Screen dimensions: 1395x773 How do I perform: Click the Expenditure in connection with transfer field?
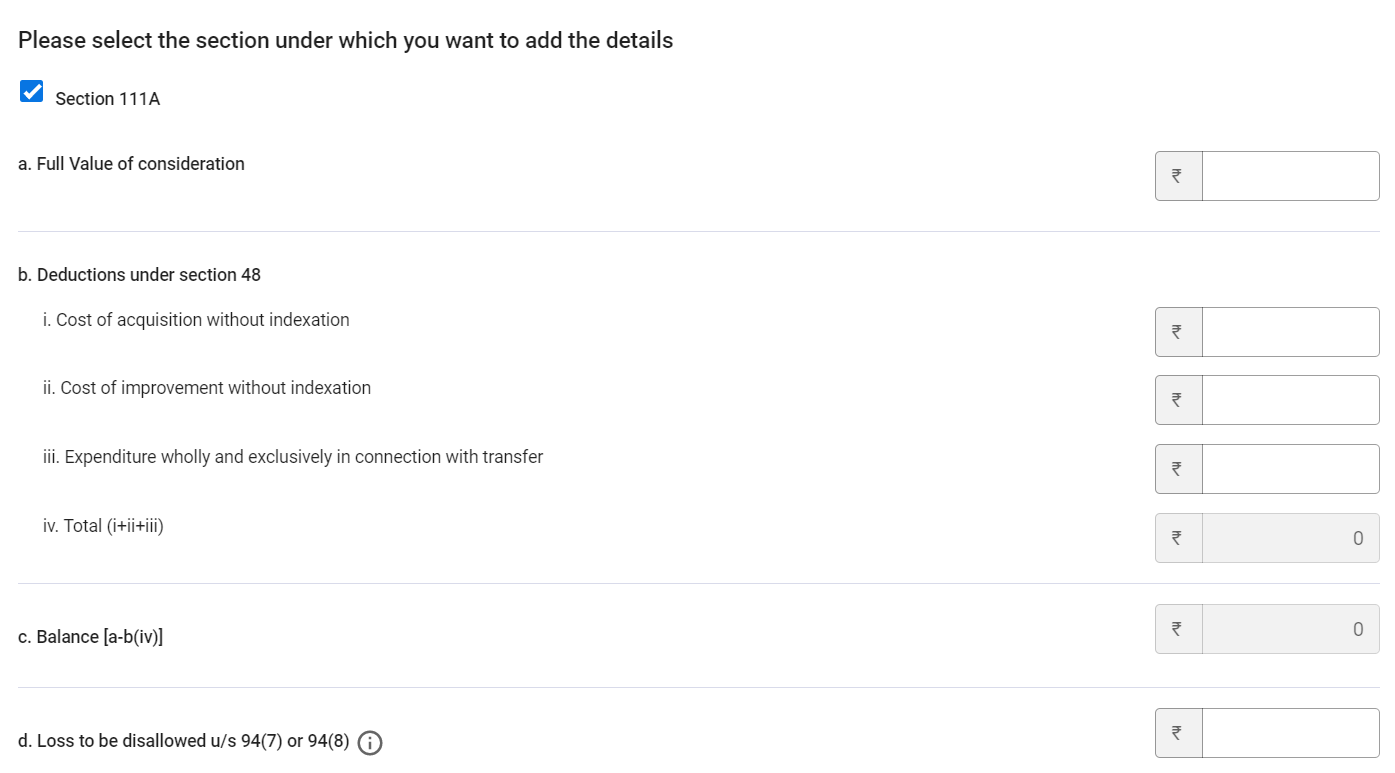[x=1290, y=468]
